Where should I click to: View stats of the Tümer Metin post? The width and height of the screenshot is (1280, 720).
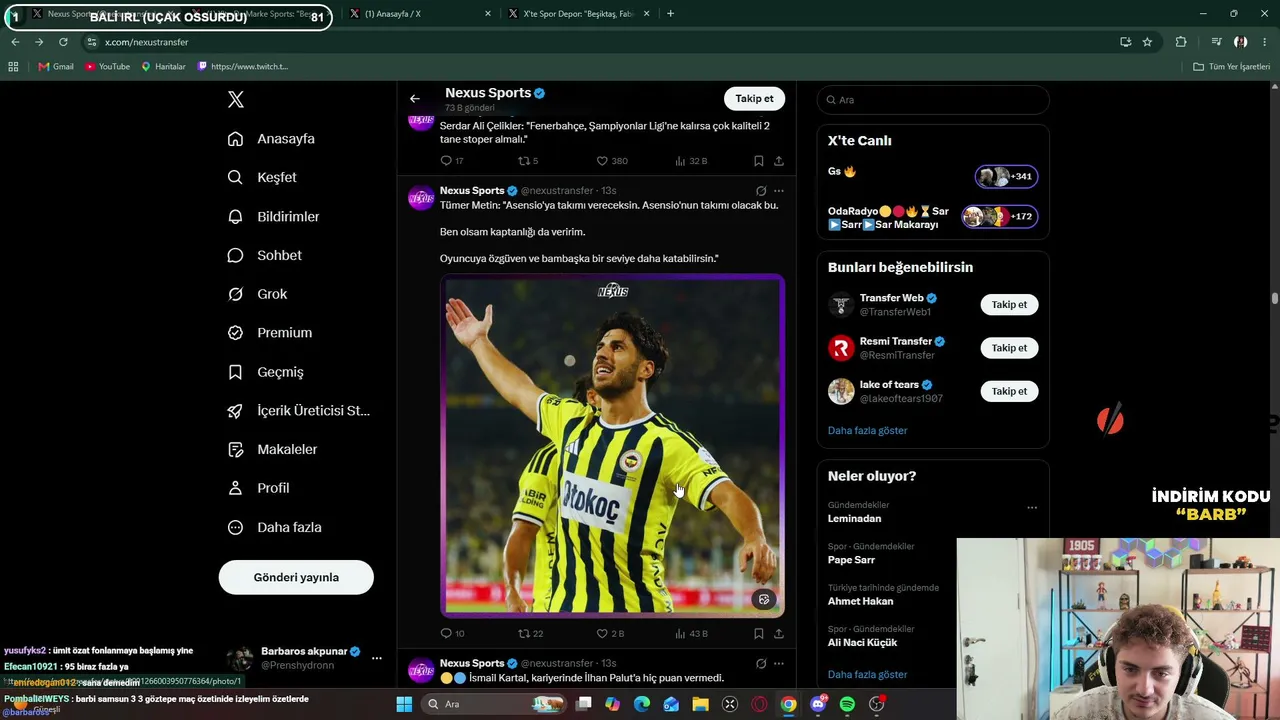(691, 634)
